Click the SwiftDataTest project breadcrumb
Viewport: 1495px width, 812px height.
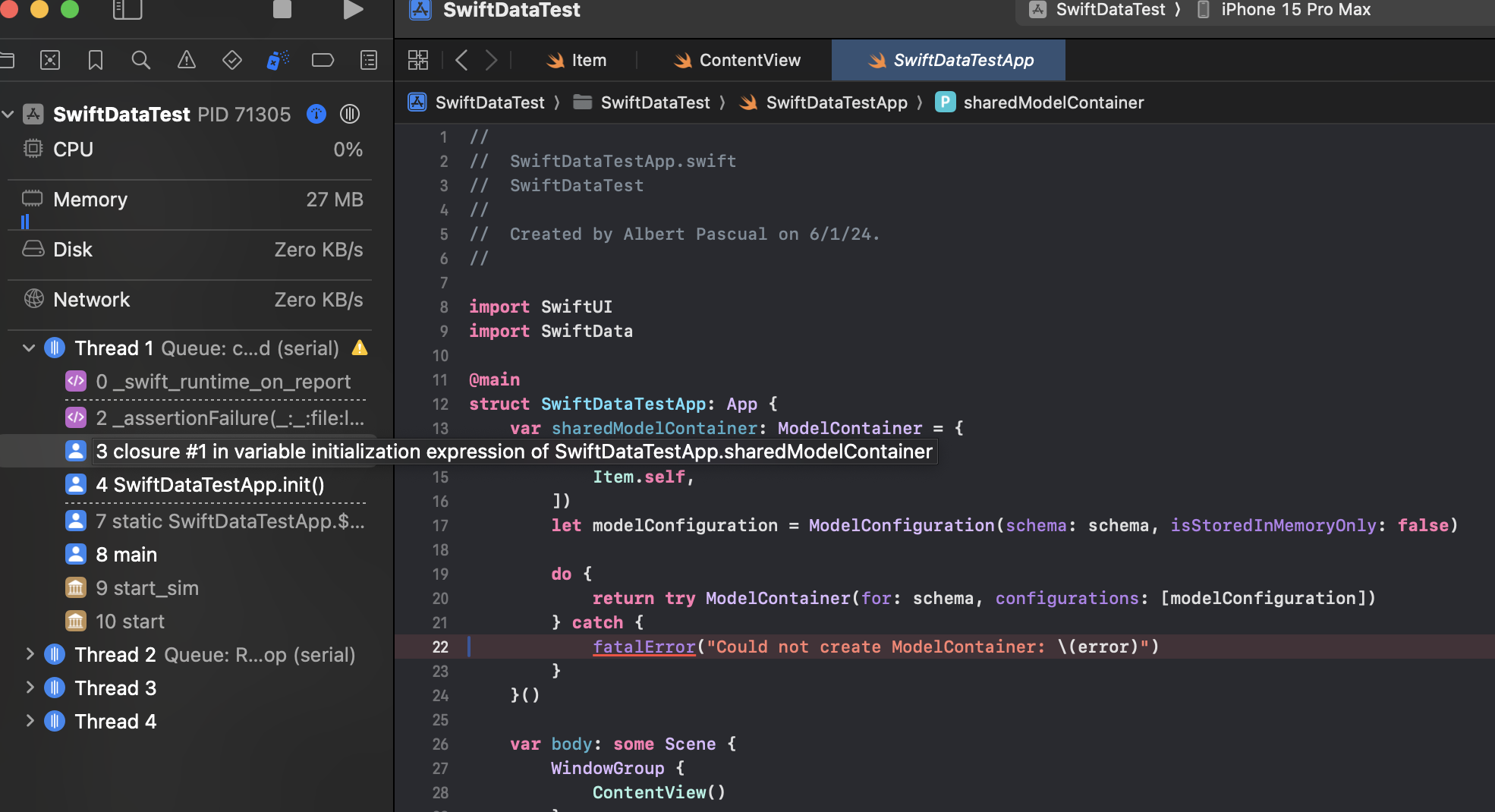coord(477,102)
